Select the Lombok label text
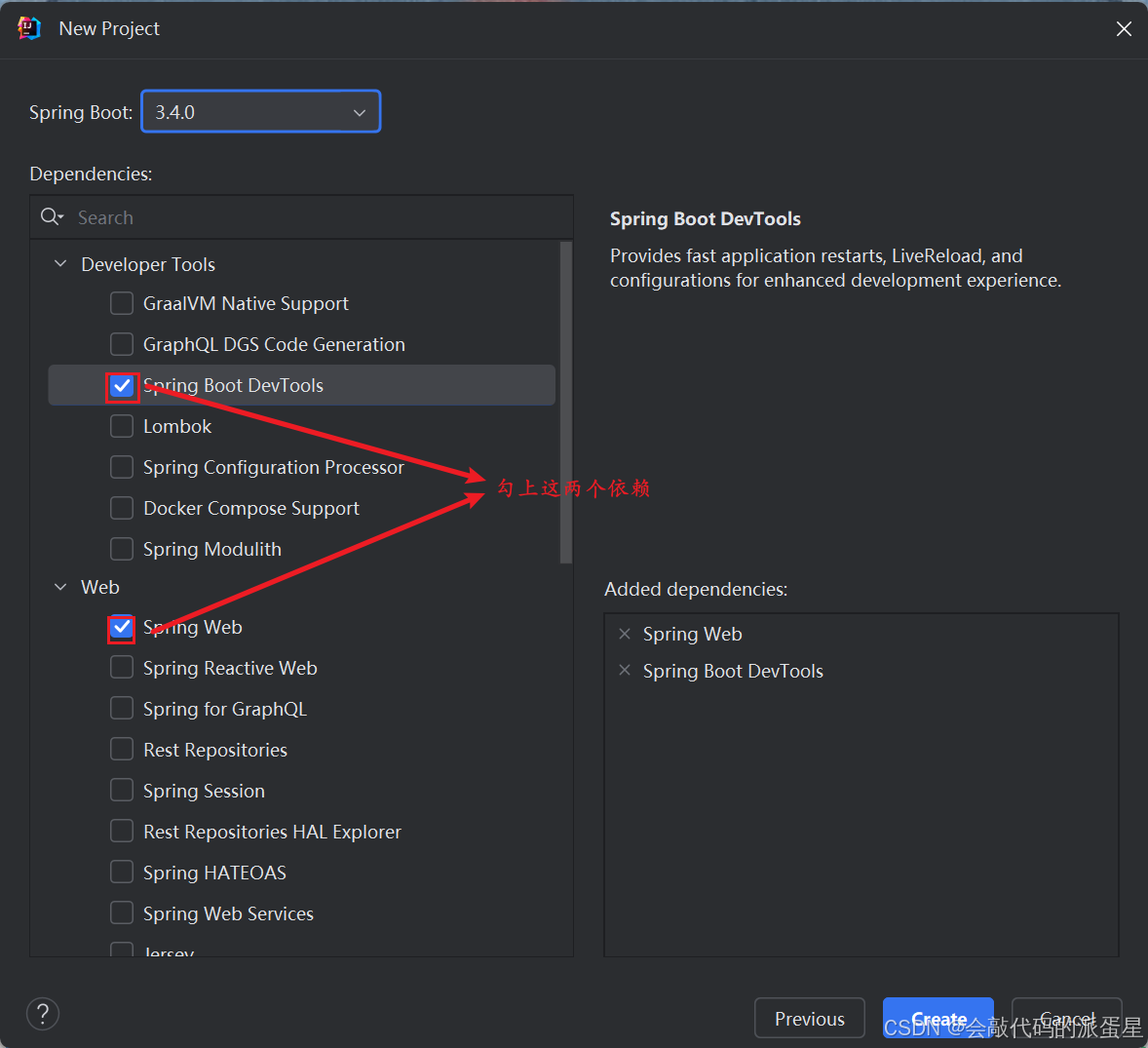Screen dimensions: 1148x1048 [177, 426]
